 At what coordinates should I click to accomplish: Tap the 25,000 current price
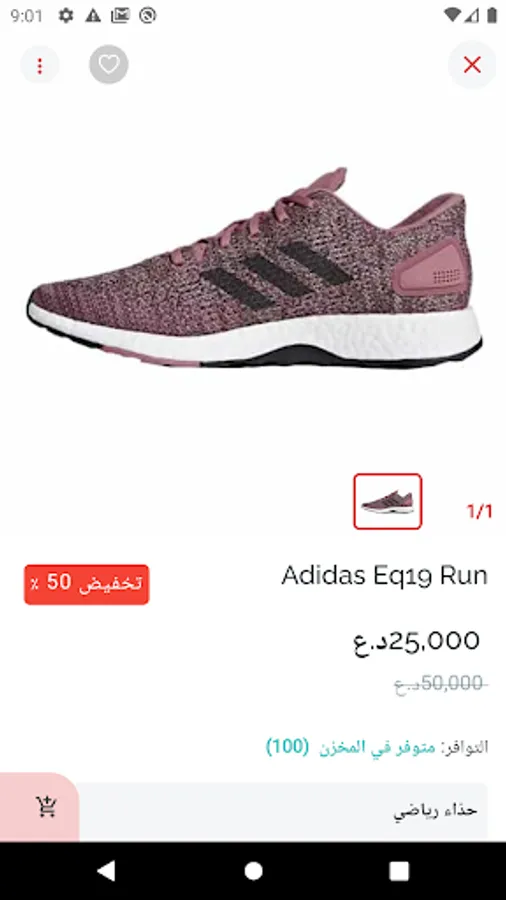coord(416,642)
